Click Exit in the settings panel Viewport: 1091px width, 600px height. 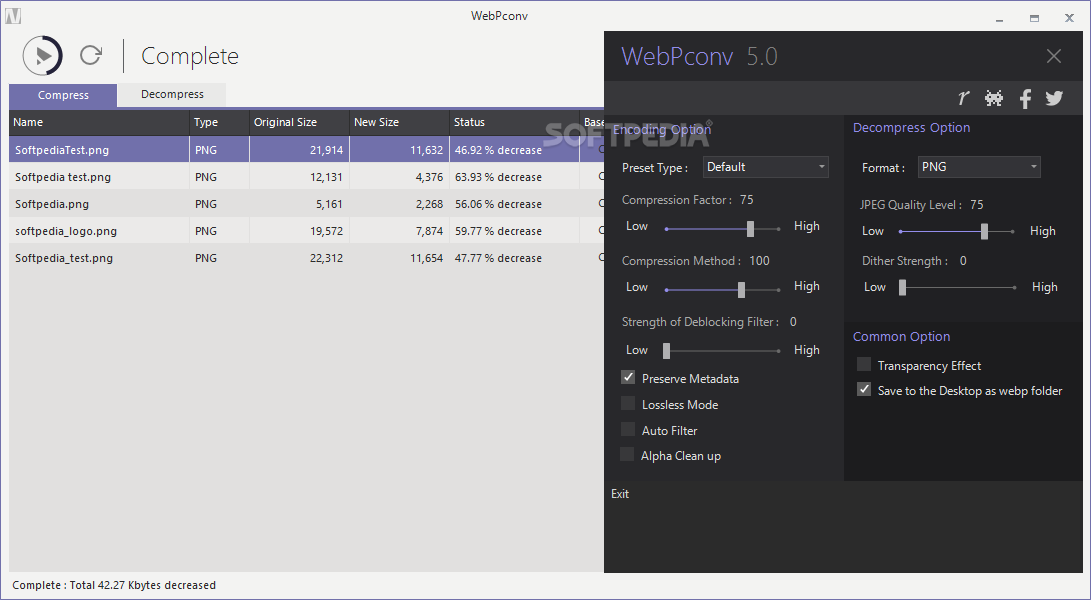(x=620, y=494)
